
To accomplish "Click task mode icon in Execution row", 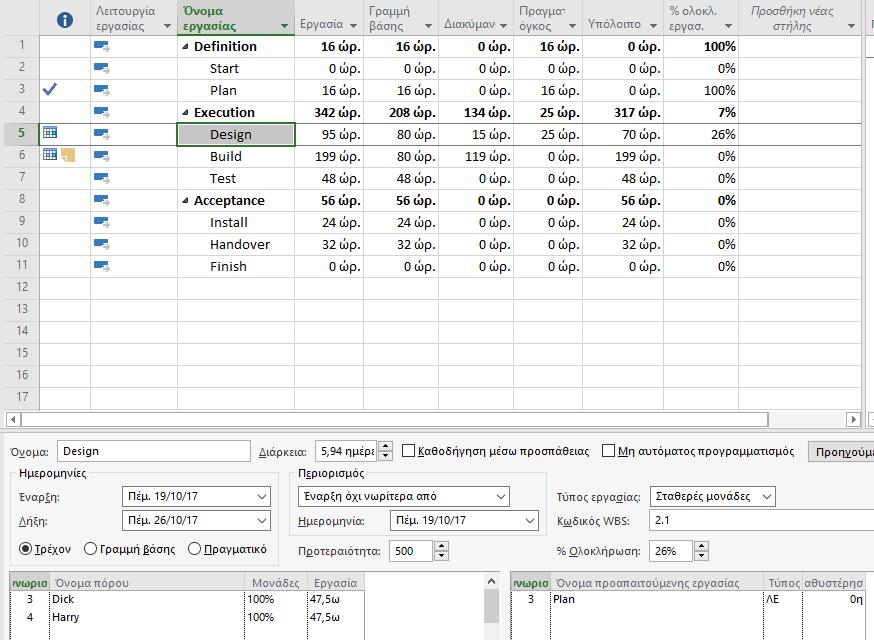I will (x=101, y=113).
